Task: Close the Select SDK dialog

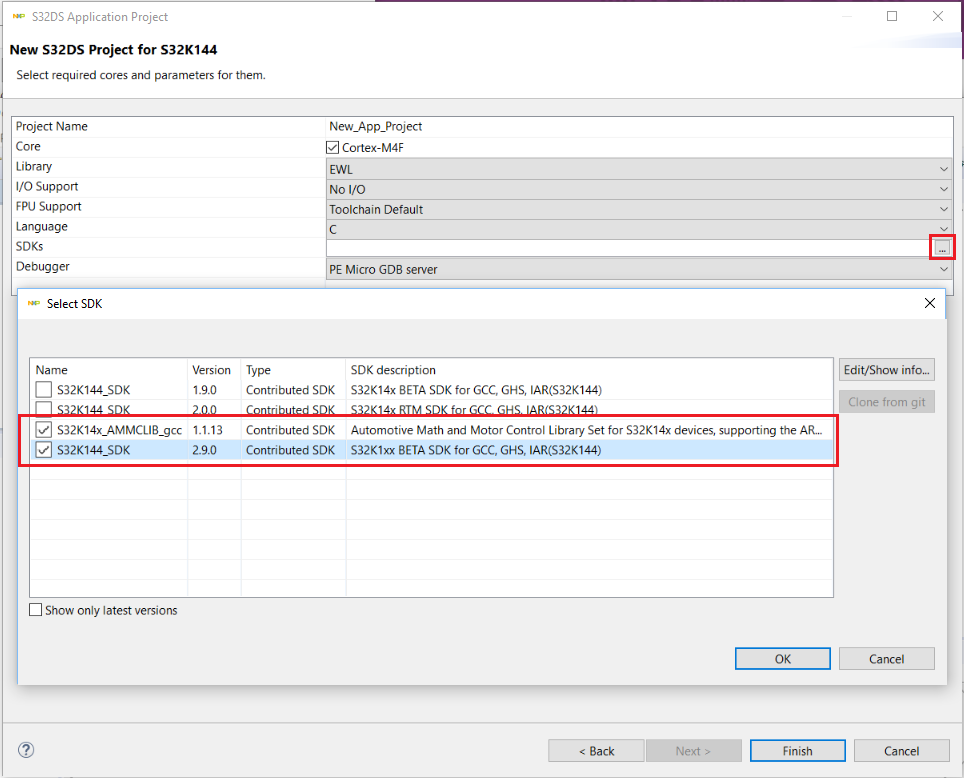Action: tap(930, 303)
